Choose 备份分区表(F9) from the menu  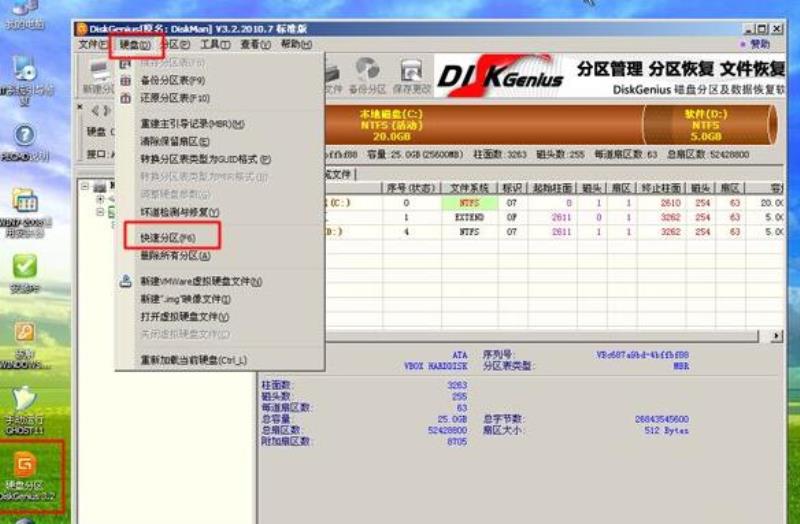click(173, 80)
